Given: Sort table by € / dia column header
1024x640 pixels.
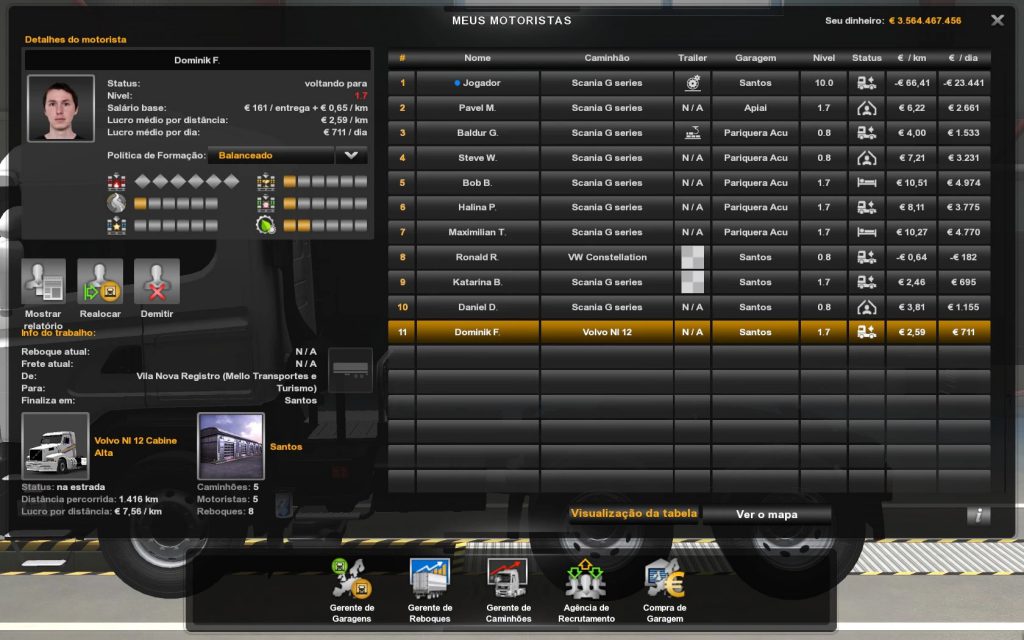Looking at the screenshot, I should point(964,58).
